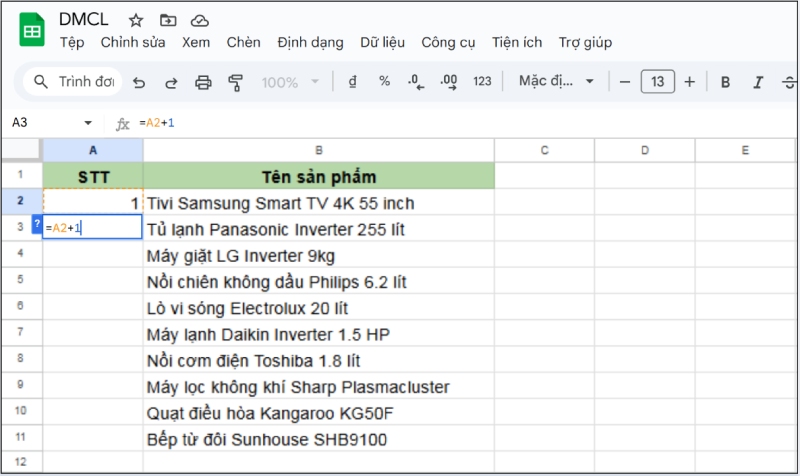Open the Trợ giúp menu
The image size is (800, 476).
(x=585, y=42)
